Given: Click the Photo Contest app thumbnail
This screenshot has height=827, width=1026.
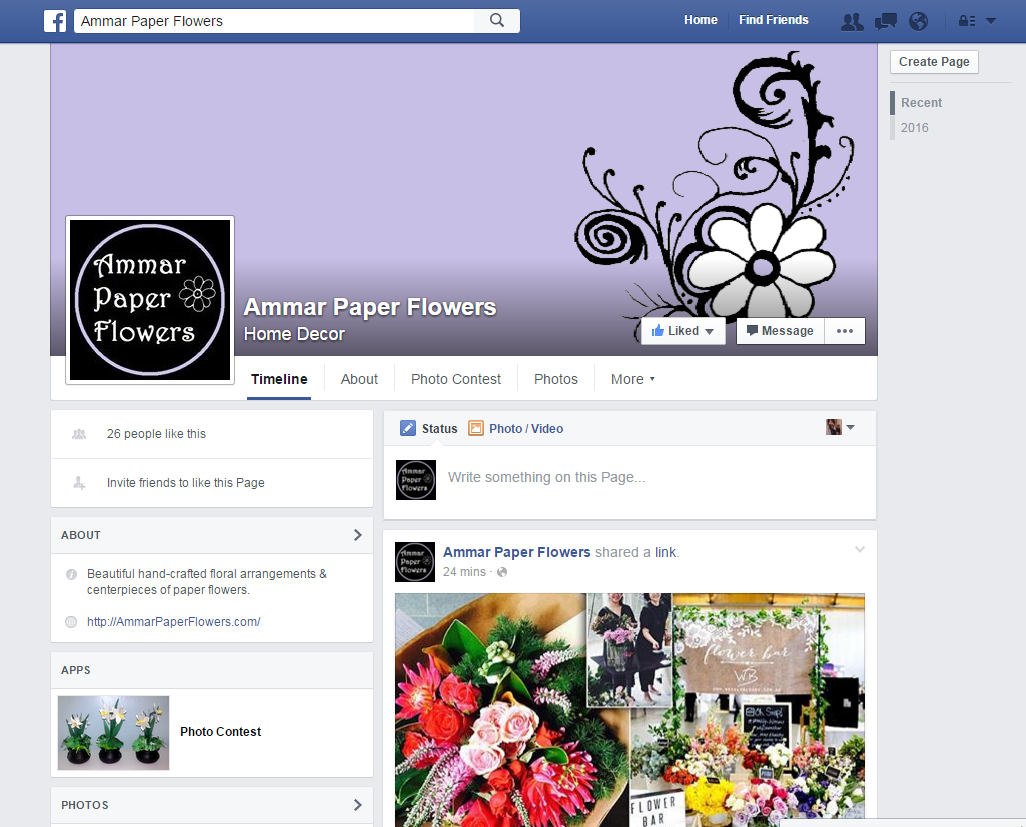Looking at the screenshot, I should click(x=113, y=732).
